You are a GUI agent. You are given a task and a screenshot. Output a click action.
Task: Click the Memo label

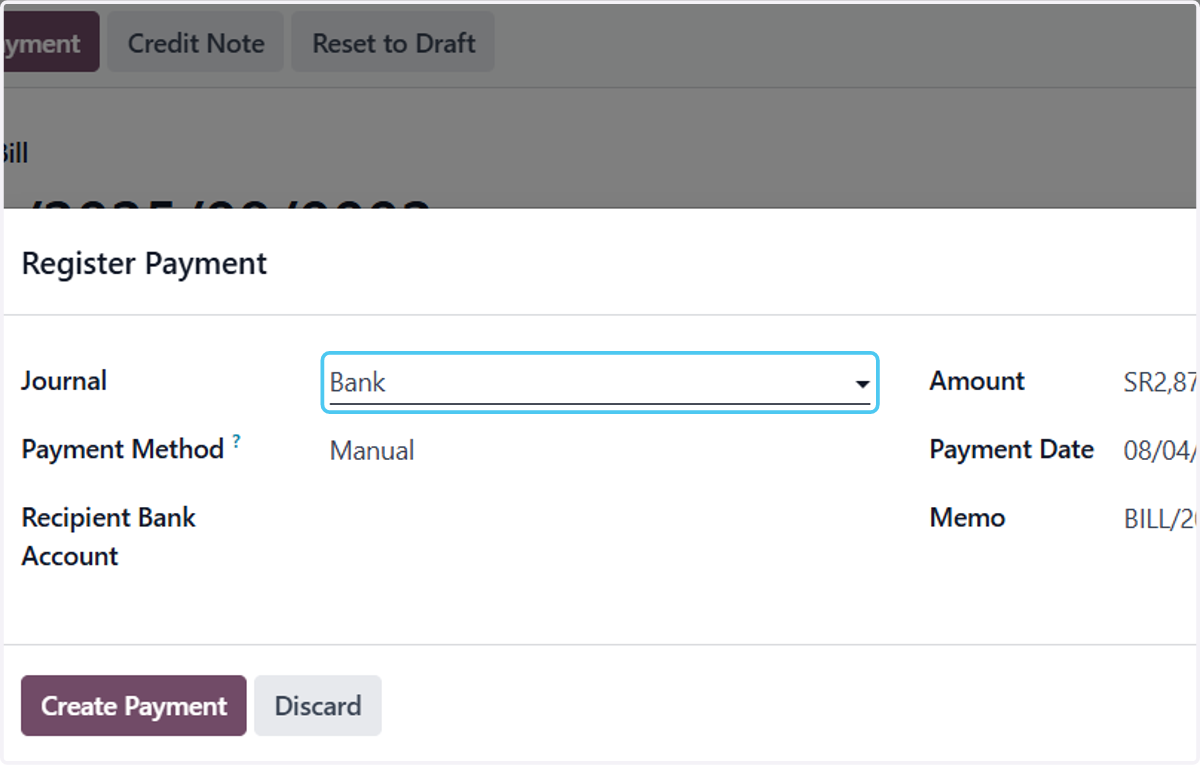click(967, 518)
